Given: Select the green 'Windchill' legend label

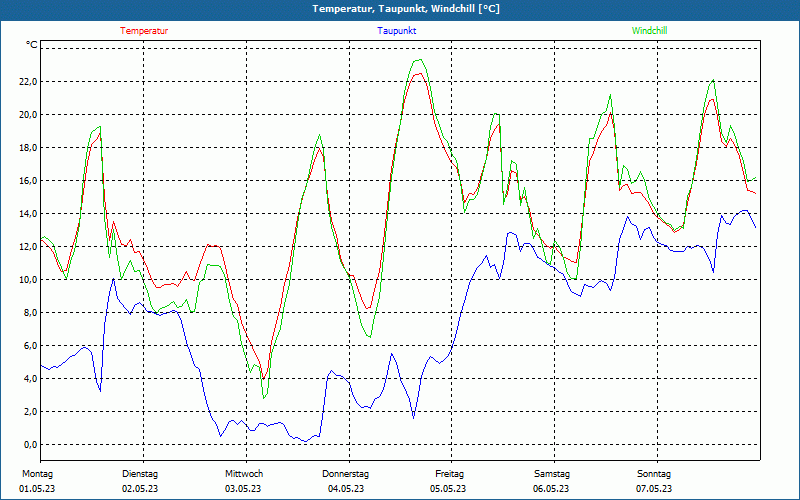Looking at the screenshot, I should click(649, 31).
